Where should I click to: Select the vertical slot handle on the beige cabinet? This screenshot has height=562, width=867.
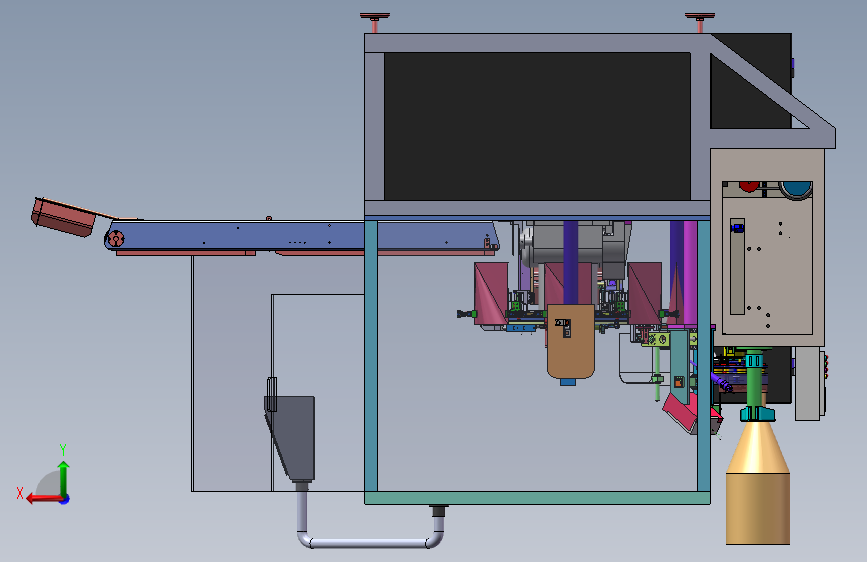pyautogui.click(x=737, y=266)
